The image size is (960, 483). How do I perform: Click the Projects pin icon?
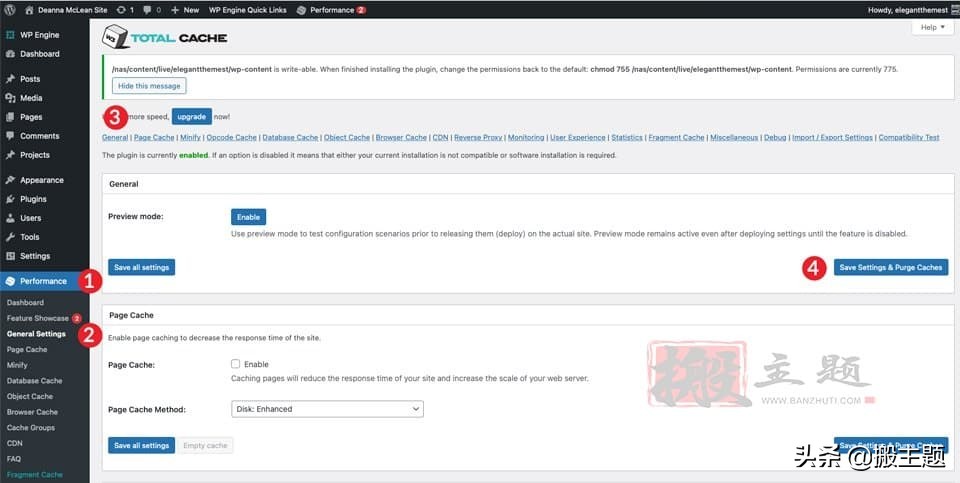point(10,155)
